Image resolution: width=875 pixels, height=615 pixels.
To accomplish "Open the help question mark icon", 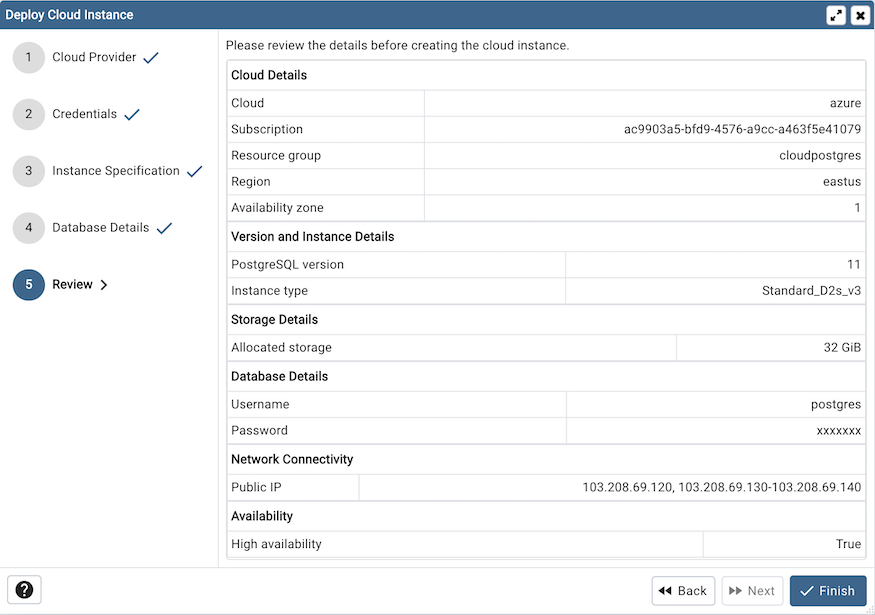I will (x=24, y=590).
